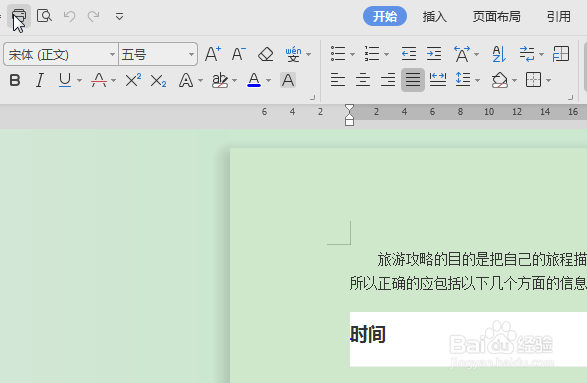The height and width of the screenshot is (383, 587).
Task: Open paragraph dialog launcher
Action: [570, 98]
